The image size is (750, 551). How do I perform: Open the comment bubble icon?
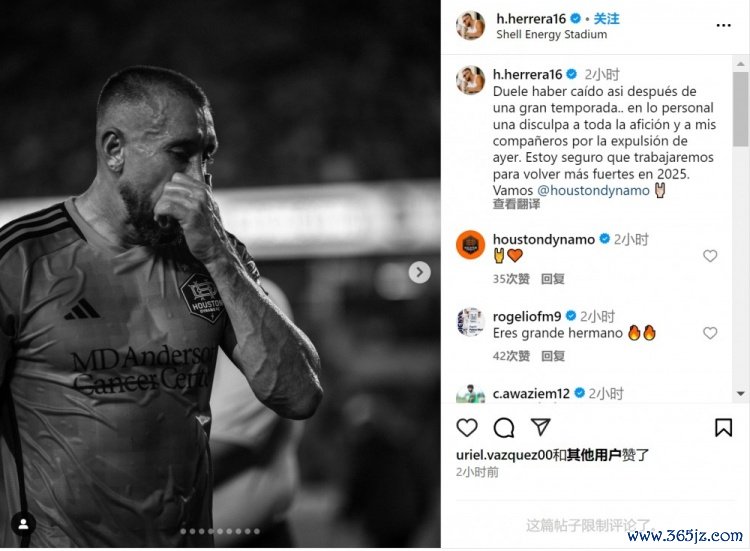504,428
